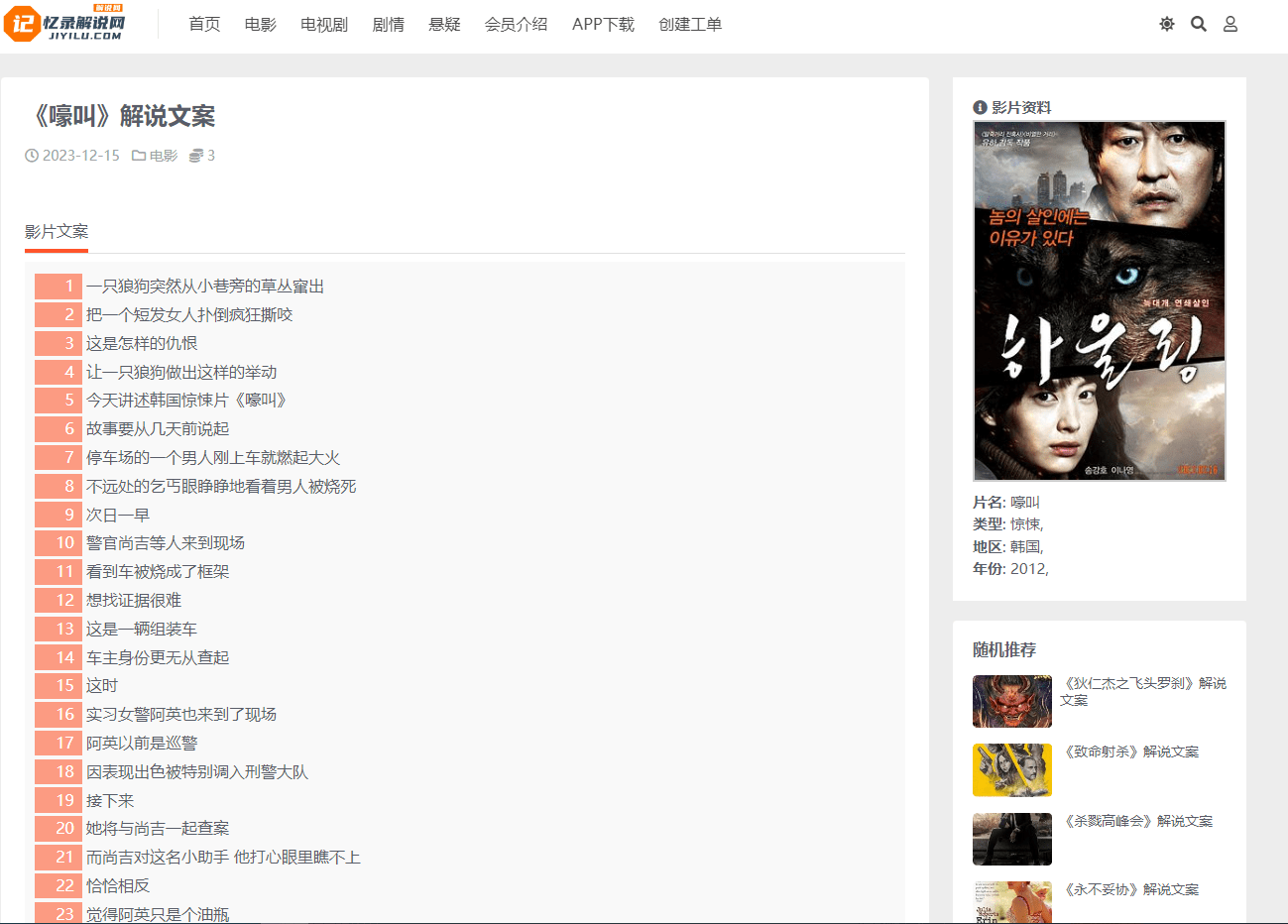Image resolution: width=1288 pixels, height=924 pixels.
Task: Click 致命射杀 thumbnail image
Action: (x=1012, y=769)
